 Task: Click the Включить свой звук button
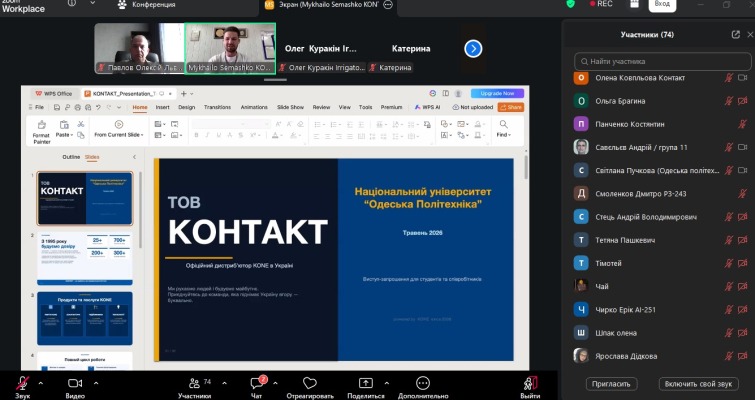pyautogui.click(x=698, y=384)
